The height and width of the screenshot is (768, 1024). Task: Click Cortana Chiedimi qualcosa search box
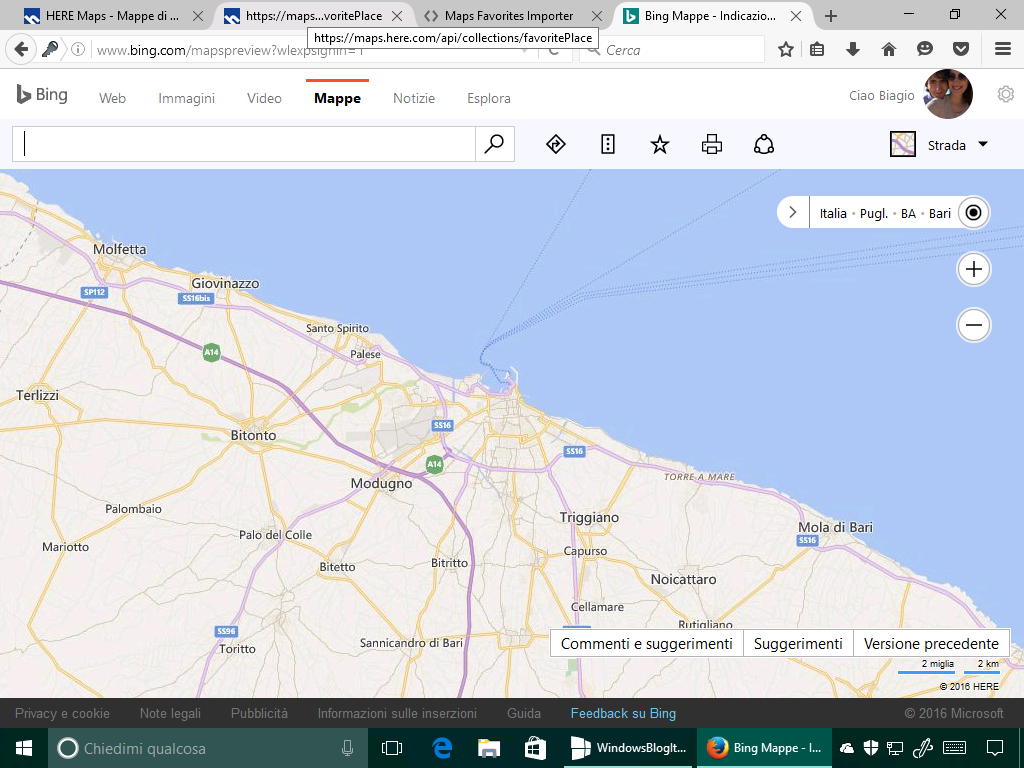tap(208, 748)
